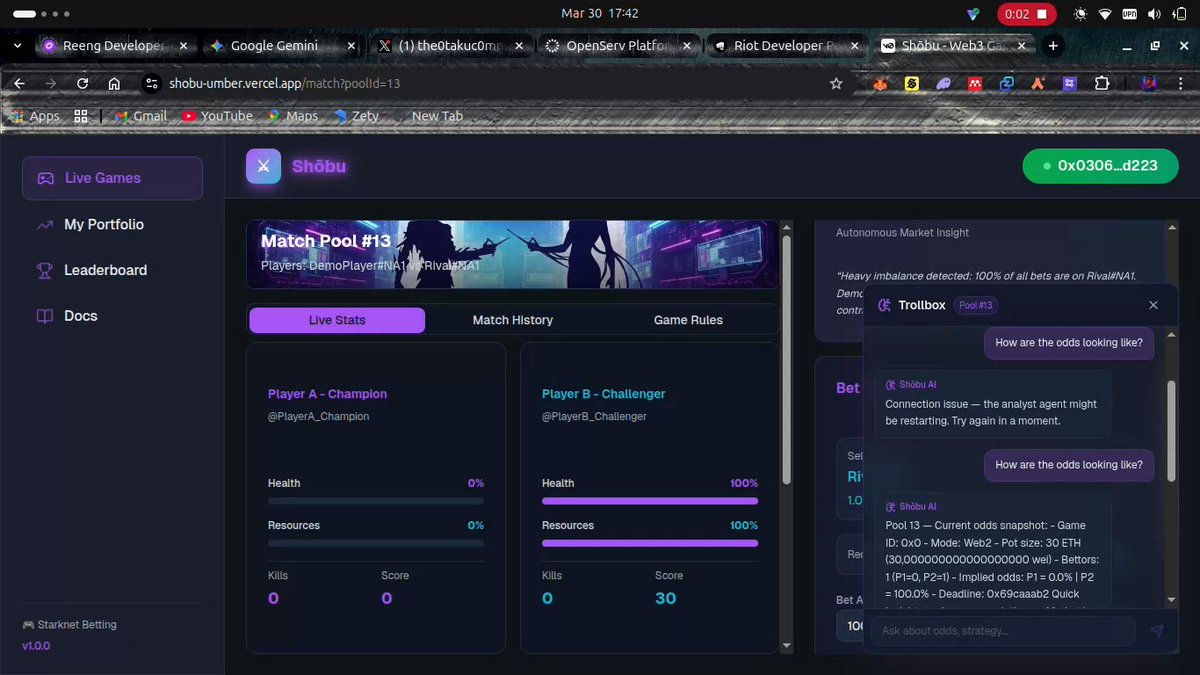
Task: Click the Shōbu crossed-swords logo icon
Action: pyautogui.click(x=263, y=166)
